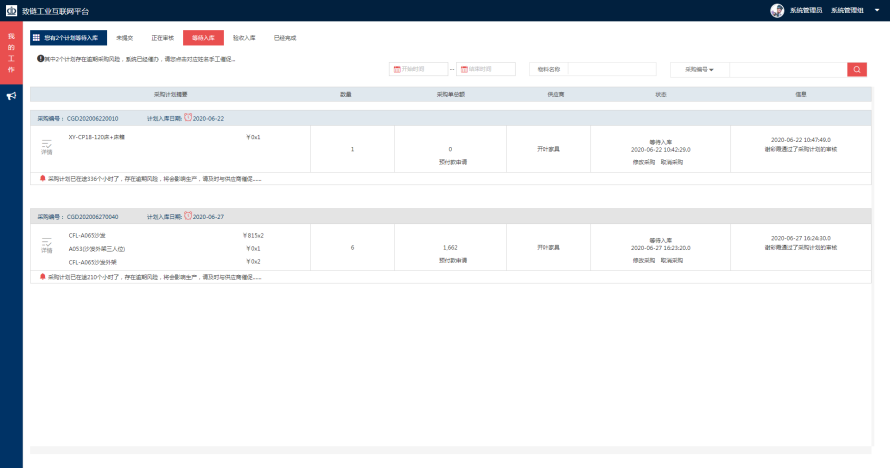The image size is (890, 468).
Task: Click the A053(沙发外架三人位) item
Action: [96, 248]
